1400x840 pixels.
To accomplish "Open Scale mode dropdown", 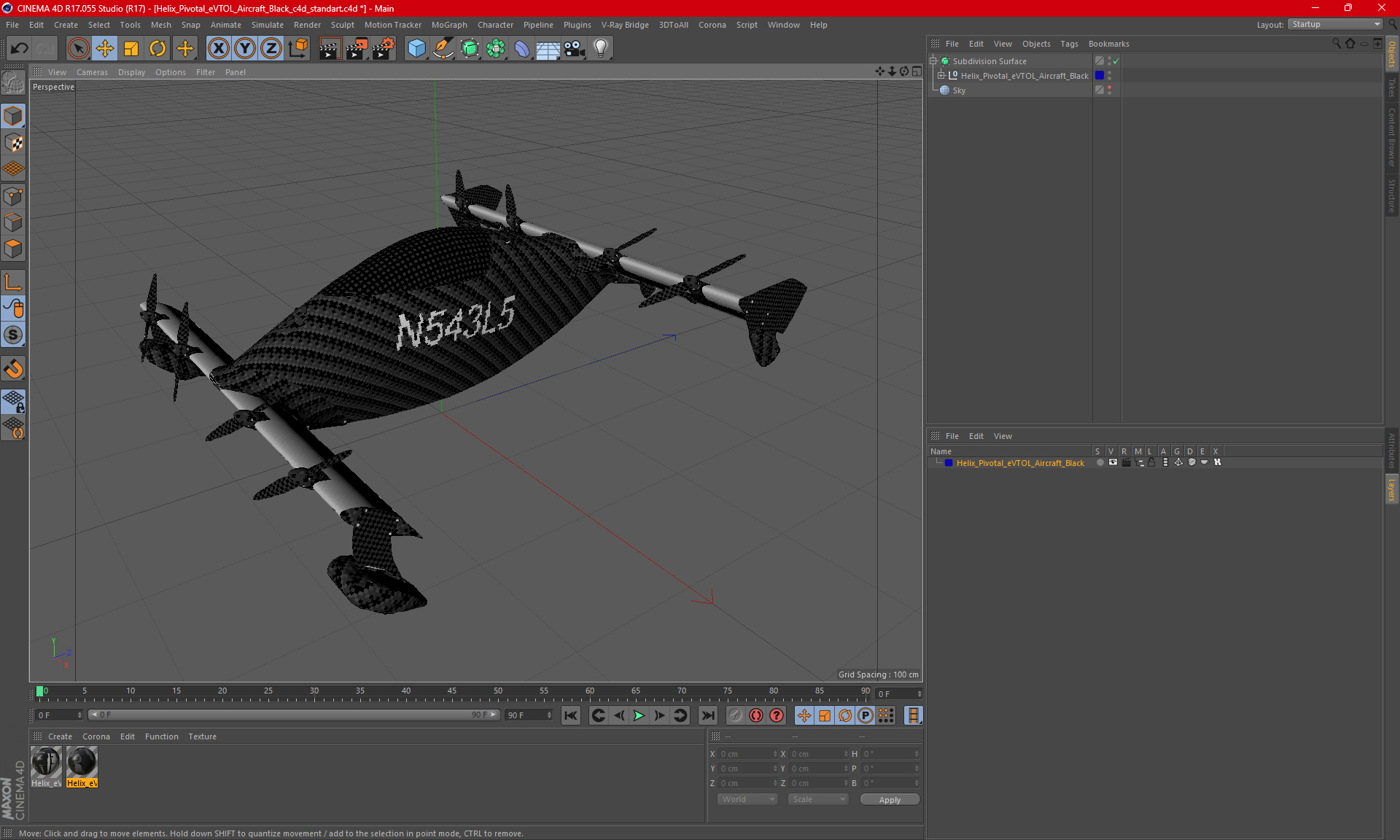I will point(818,800).
